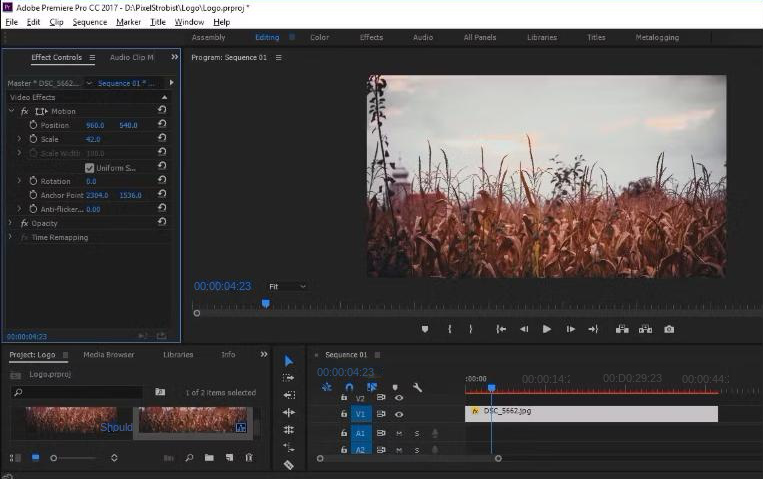
Task: Expand the Opacity effect section
Action: click(11, 223)
